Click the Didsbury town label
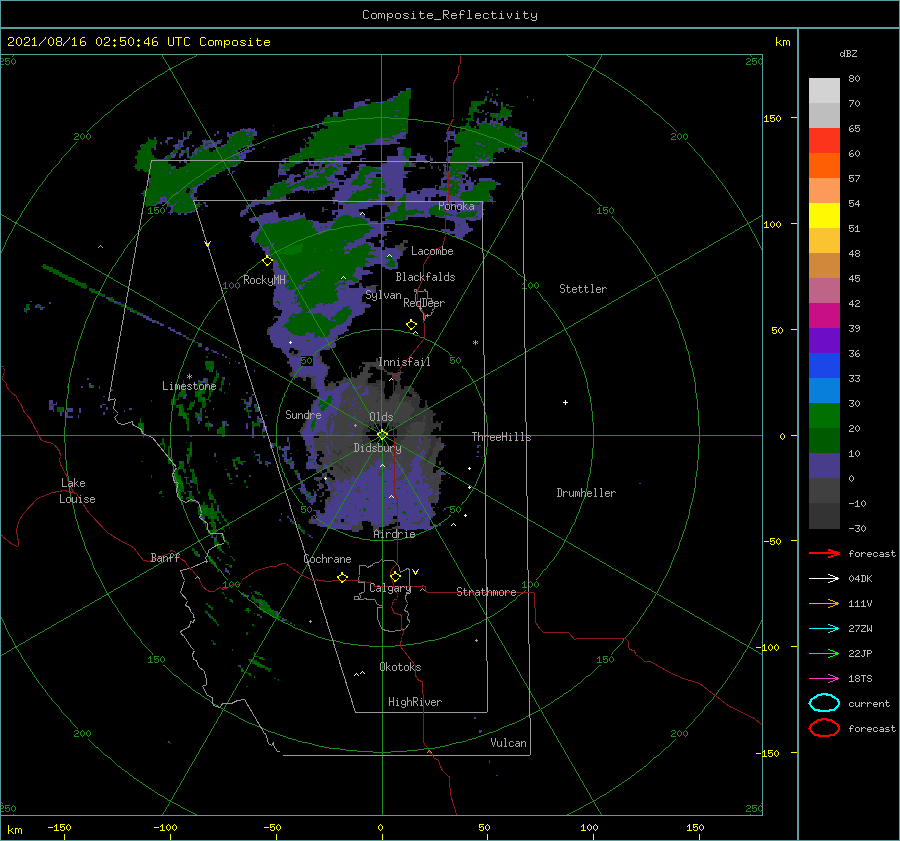The height and width of the screenshot is (841, 900). 378,448
